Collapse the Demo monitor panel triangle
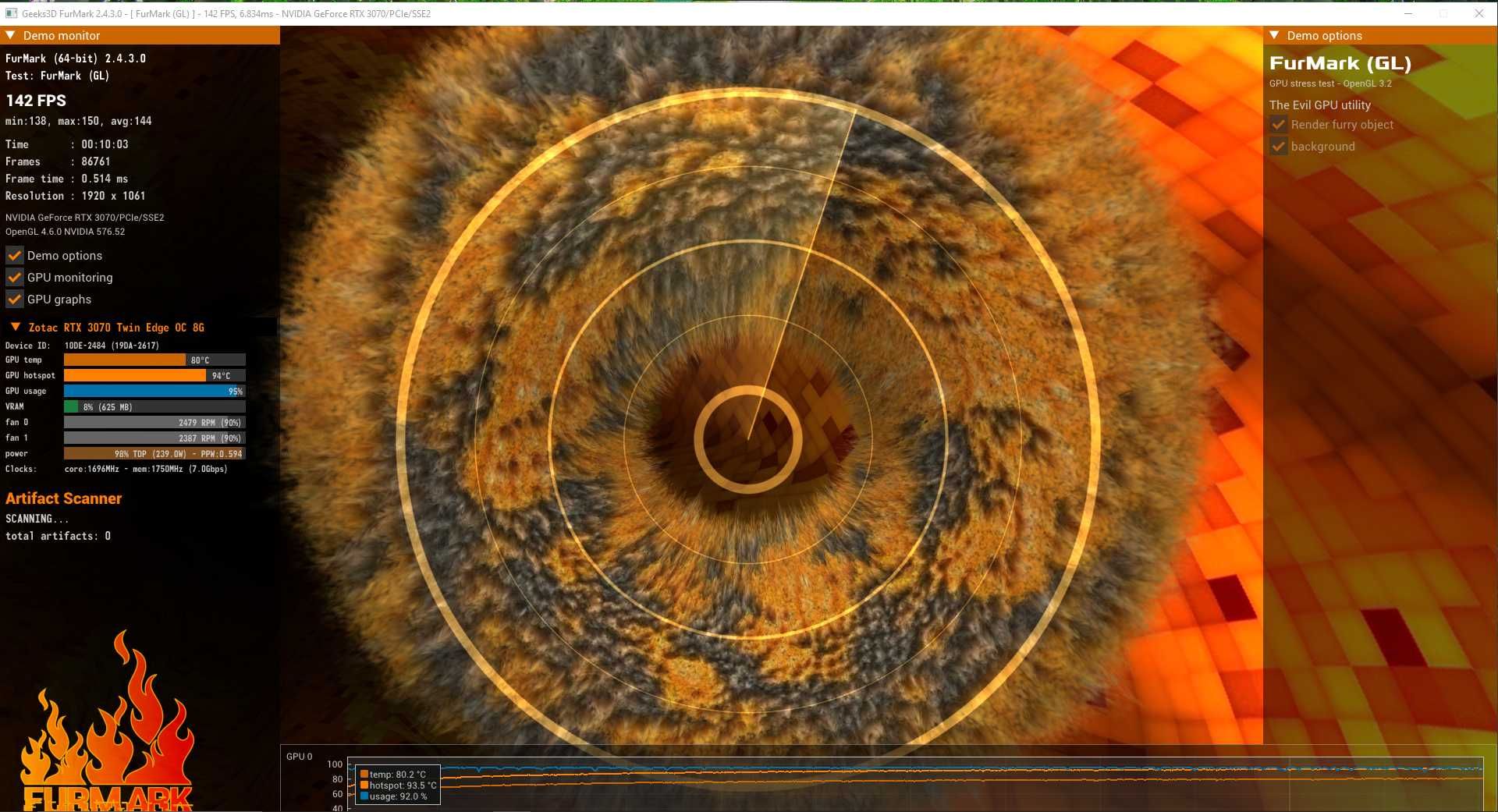Viewport: 1498px width, 812px height. click(11, 35)
